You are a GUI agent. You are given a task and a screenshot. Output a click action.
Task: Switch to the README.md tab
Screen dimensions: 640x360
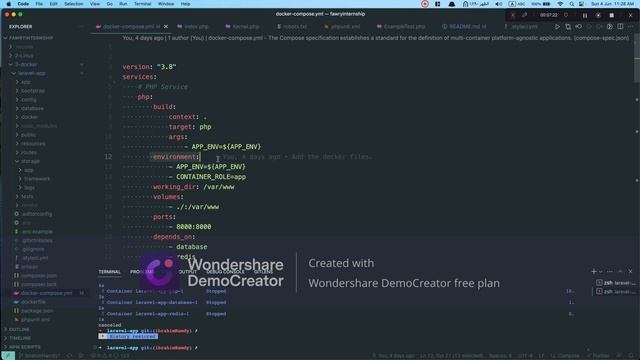(x=464, y=27)
